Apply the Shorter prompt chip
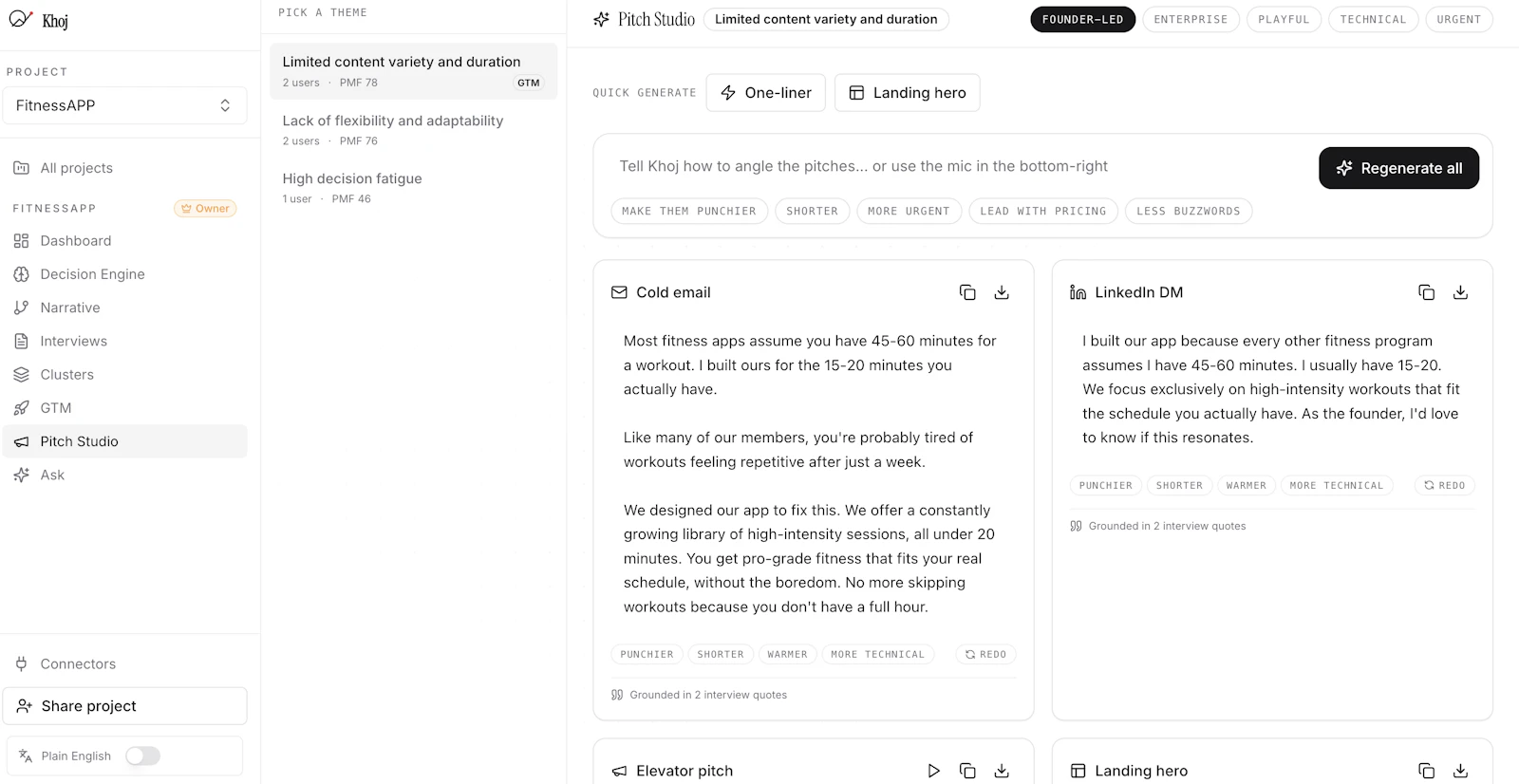 click(x=812, y=211)
